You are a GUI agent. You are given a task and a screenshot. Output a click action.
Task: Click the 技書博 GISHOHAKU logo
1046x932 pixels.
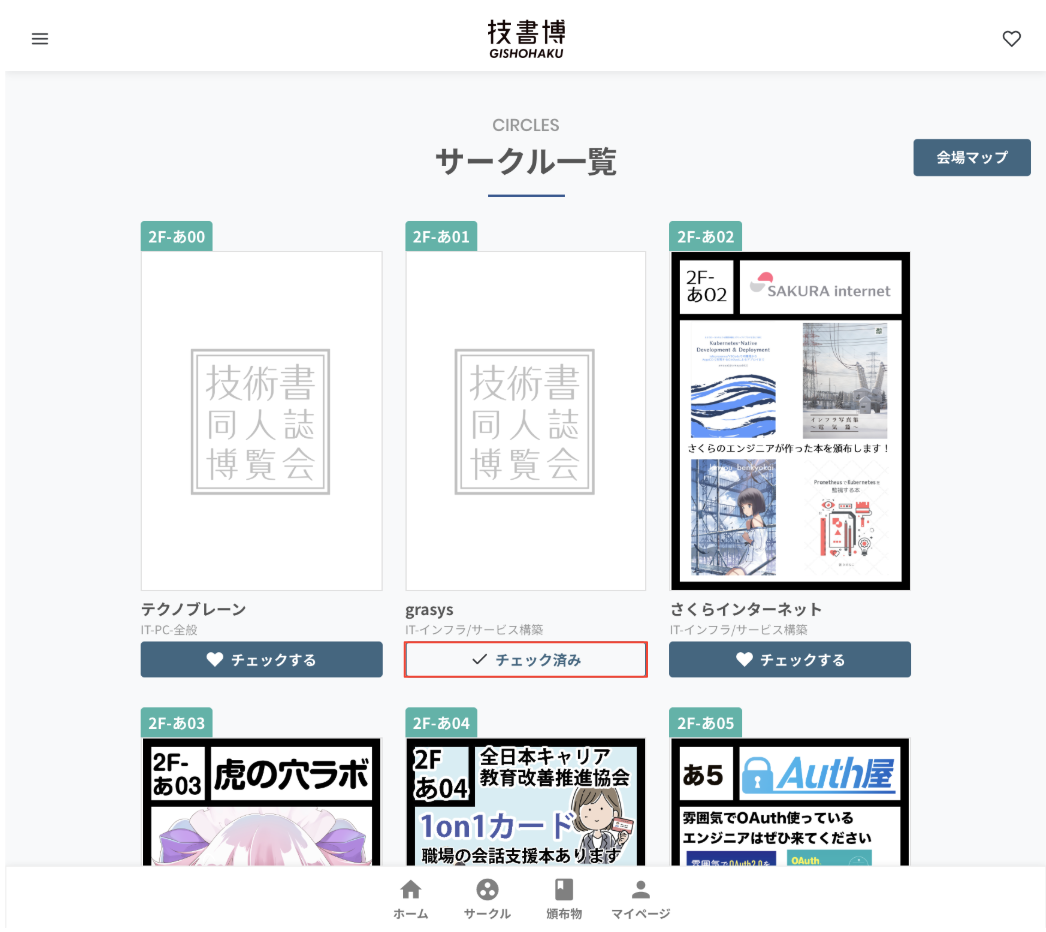pyautogui.click(x=526, y=35)
